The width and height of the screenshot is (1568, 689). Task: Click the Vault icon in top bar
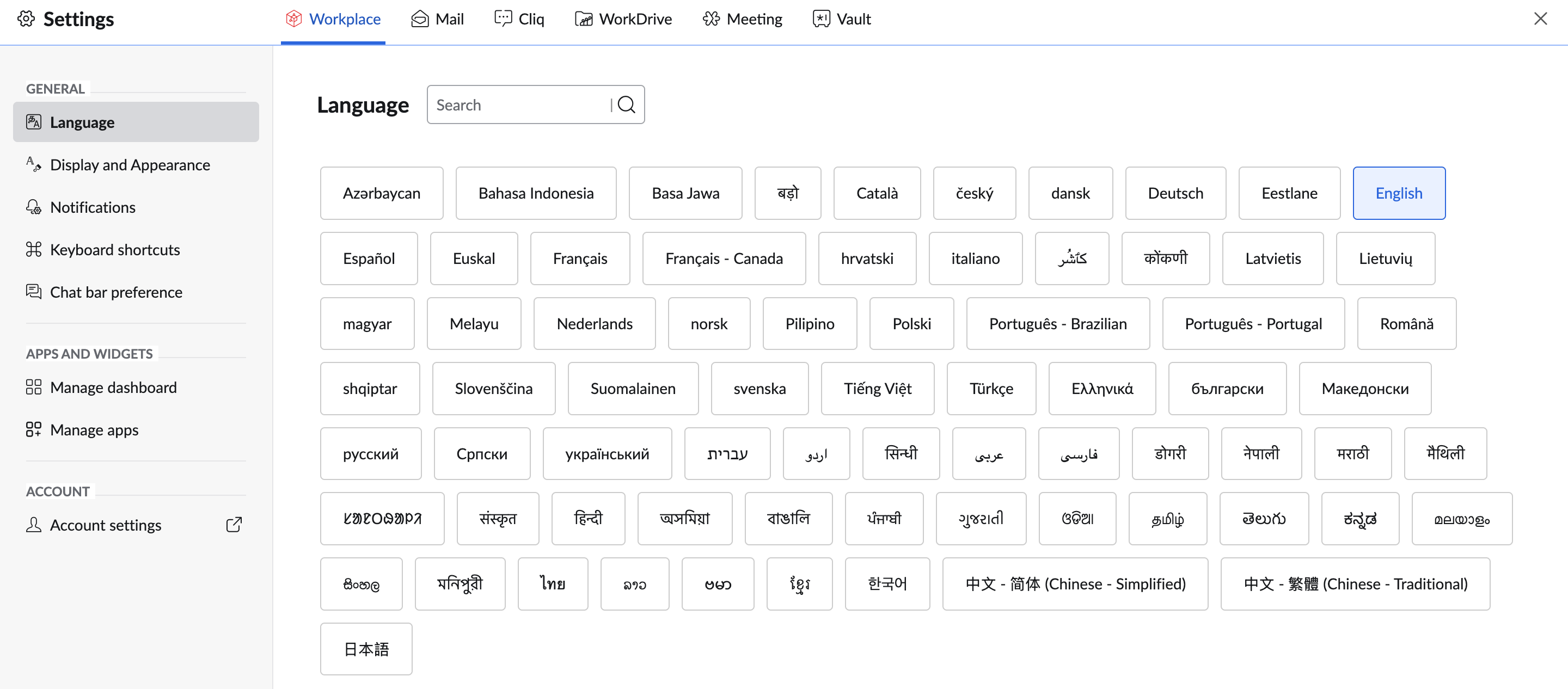[821, 19]
